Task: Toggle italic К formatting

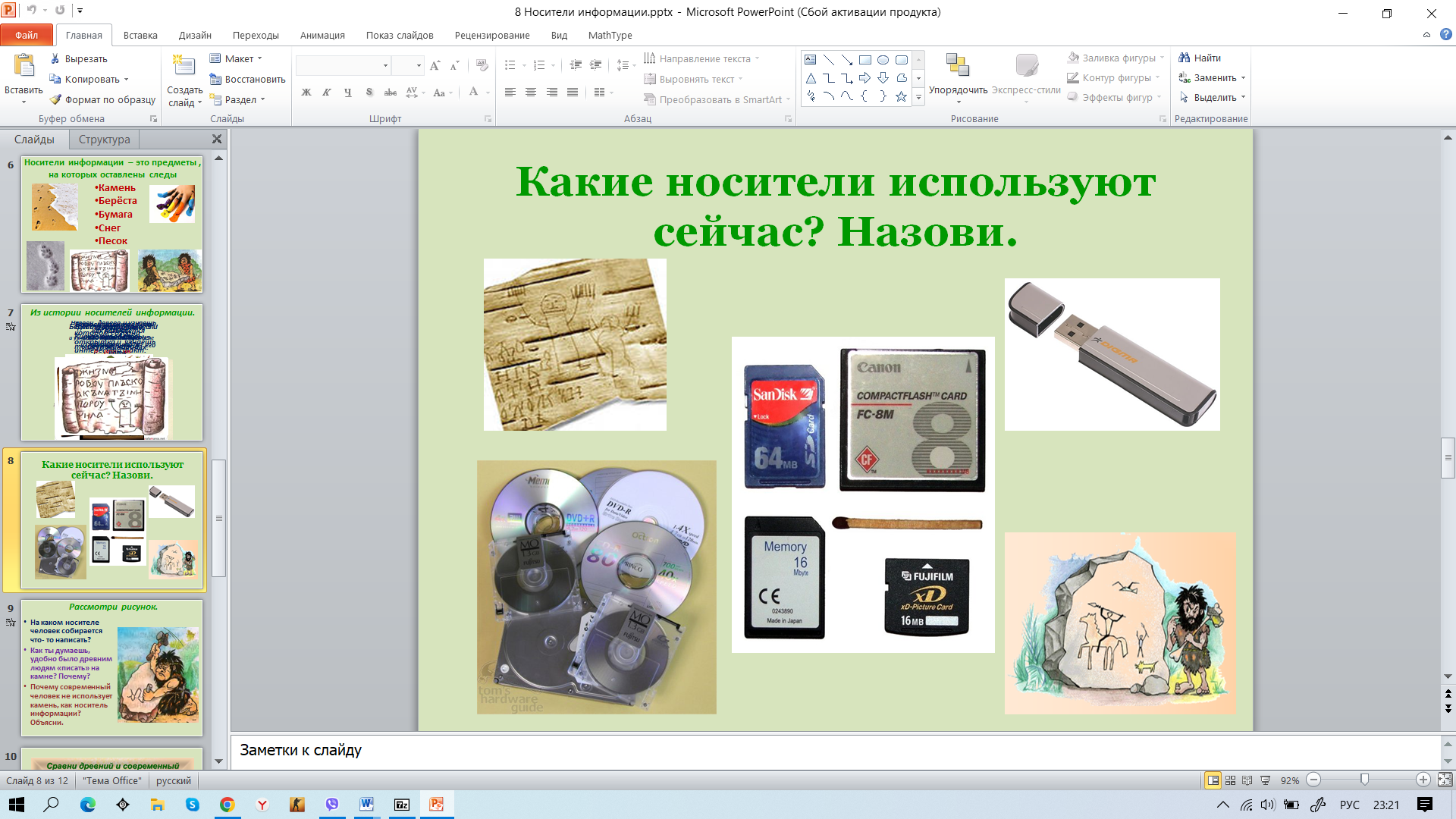Action: click(327, 93)
